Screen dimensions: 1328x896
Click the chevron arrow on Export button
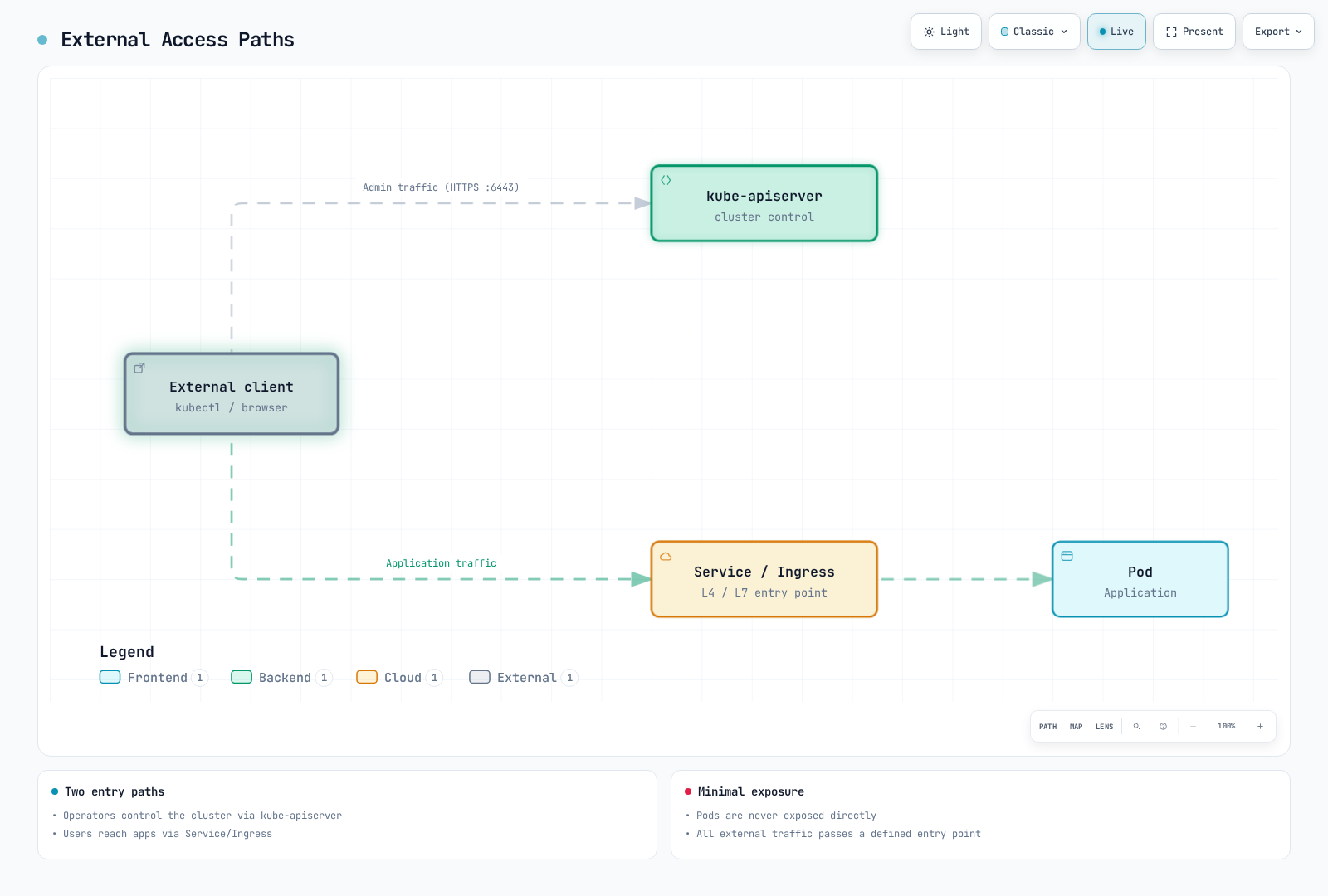click(x=1299, y=32)
